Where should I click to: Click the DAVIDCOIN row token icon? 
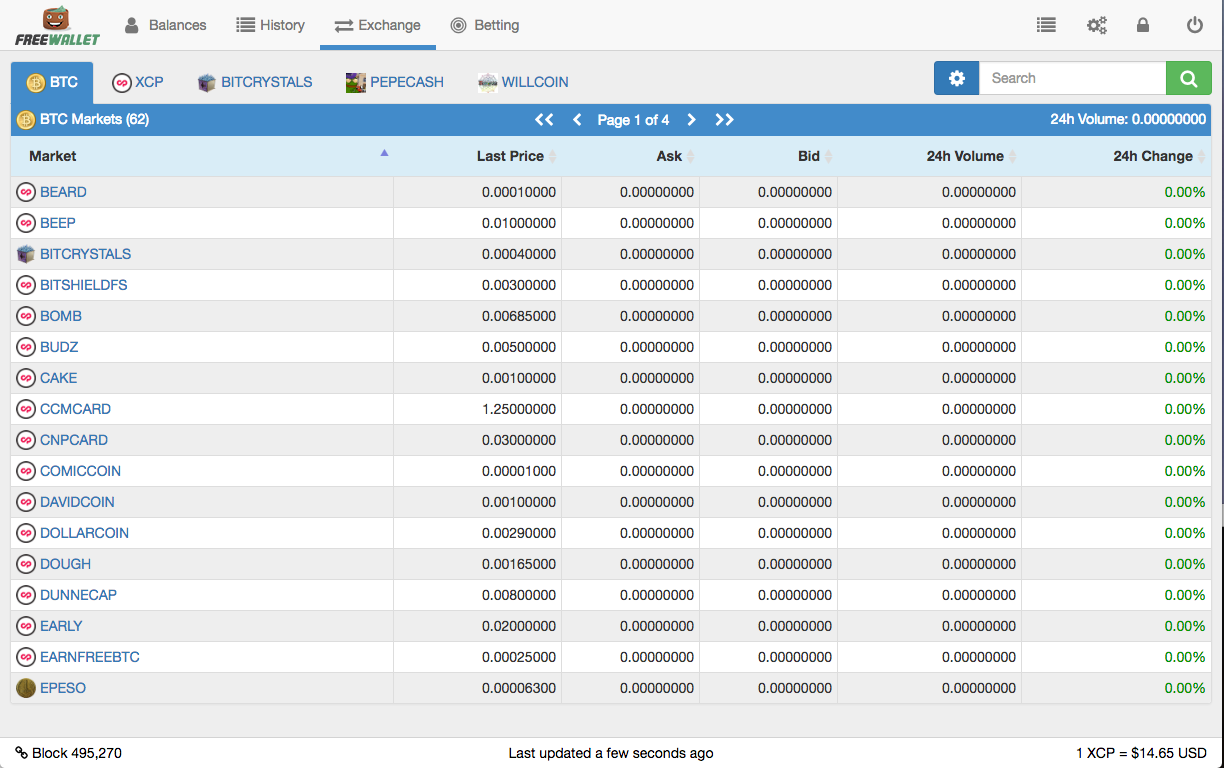click(26, 502)
